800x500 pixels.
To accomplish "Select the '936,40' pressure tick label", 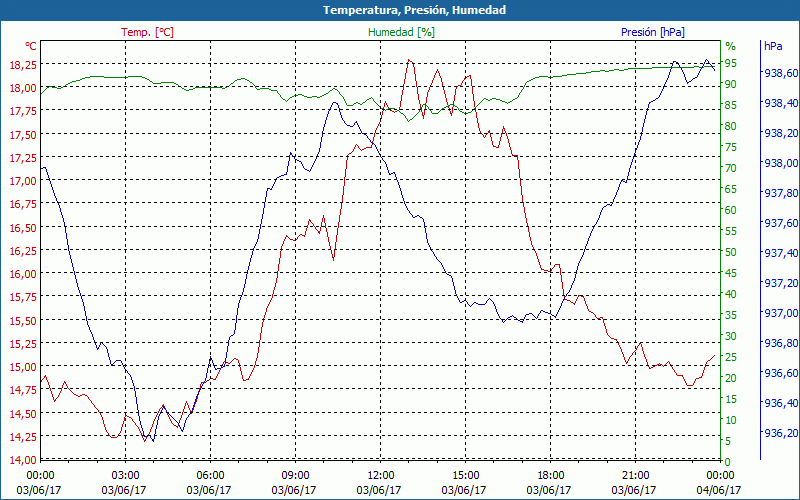I will click(x=781, y=403).
